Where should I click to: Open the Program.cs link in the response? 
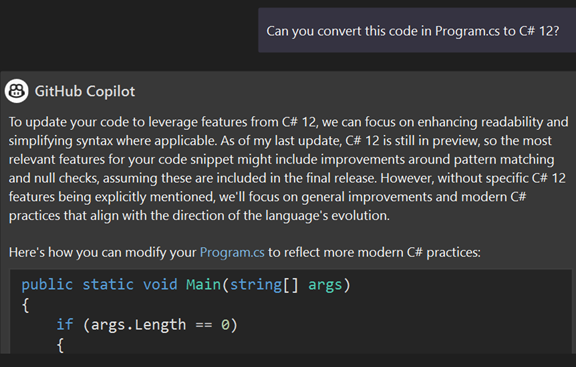[232, 252]
